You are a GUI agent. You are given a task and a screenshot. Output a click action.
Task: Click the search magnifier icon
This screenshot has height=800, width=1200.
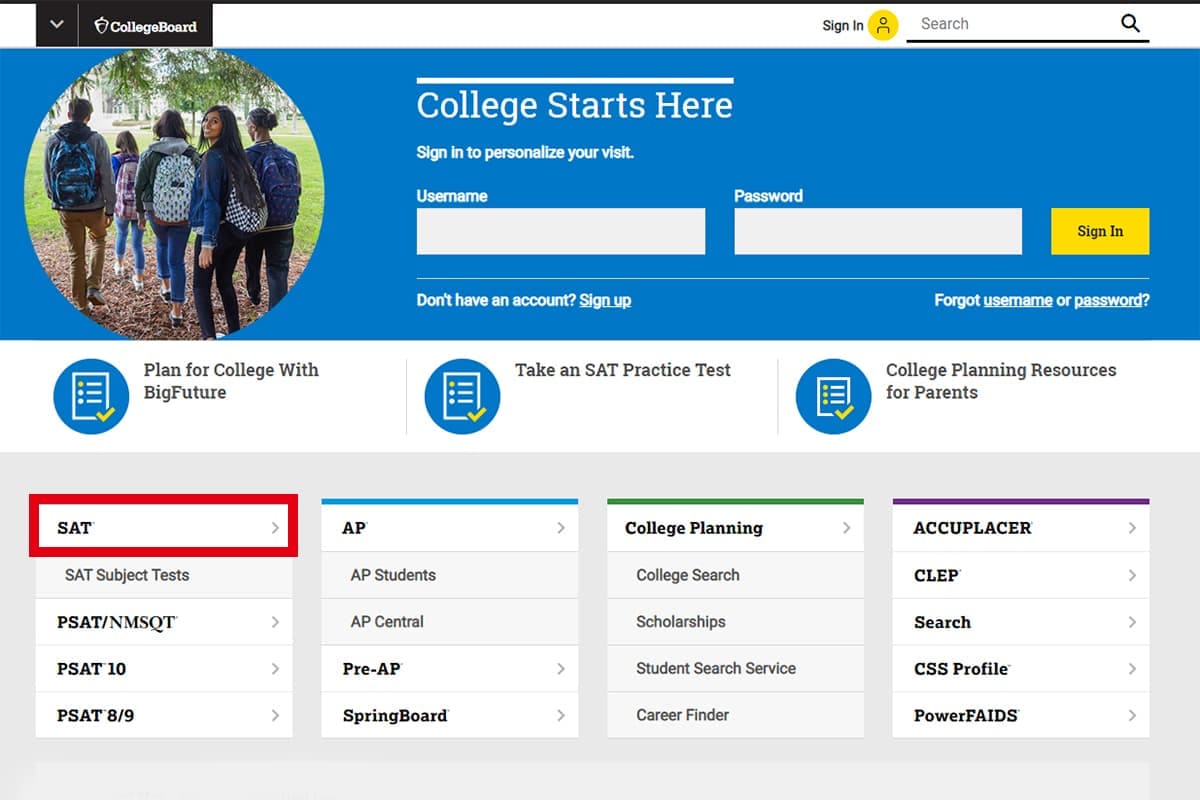[1130, 24]
